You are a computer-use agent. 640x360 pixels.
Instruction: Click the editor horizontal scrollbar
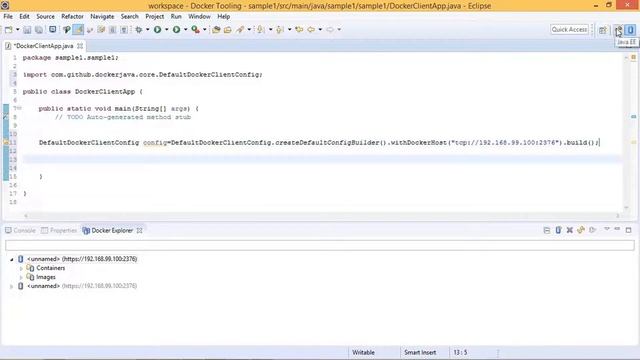(322, 216)
